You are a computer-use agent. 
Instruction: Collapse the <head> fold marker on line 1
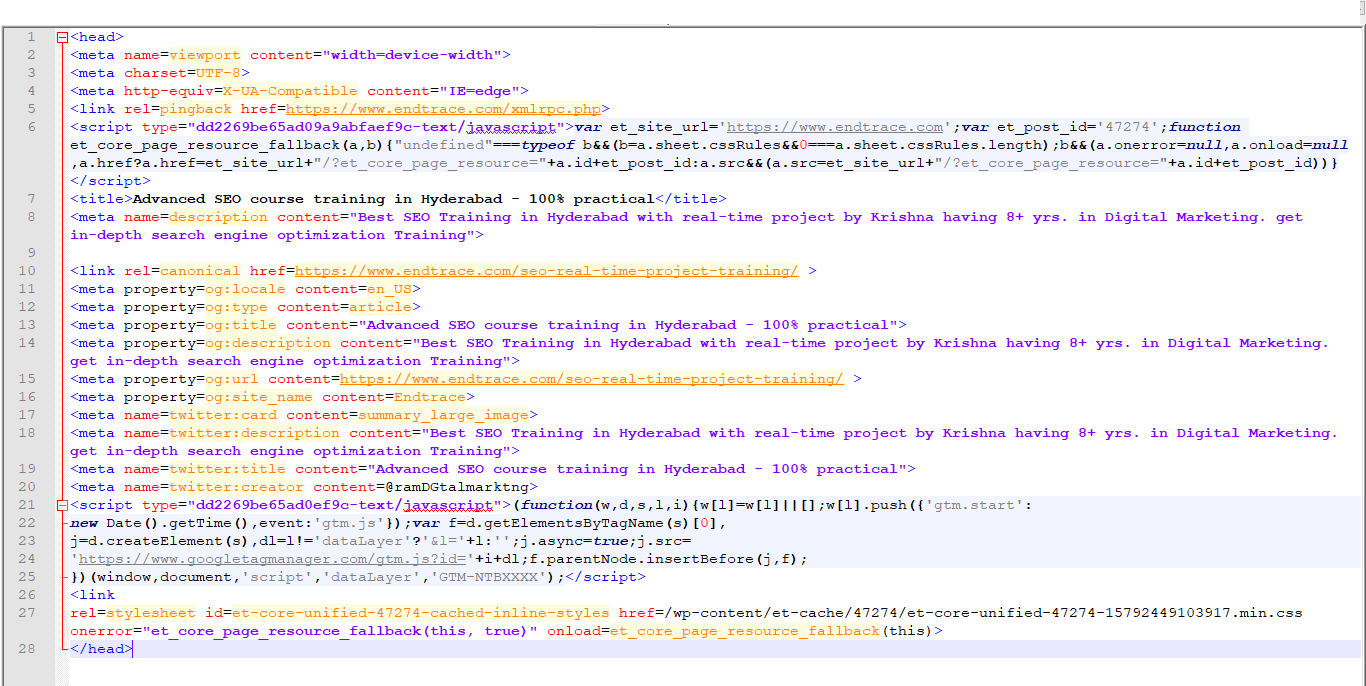click(63, 37)
